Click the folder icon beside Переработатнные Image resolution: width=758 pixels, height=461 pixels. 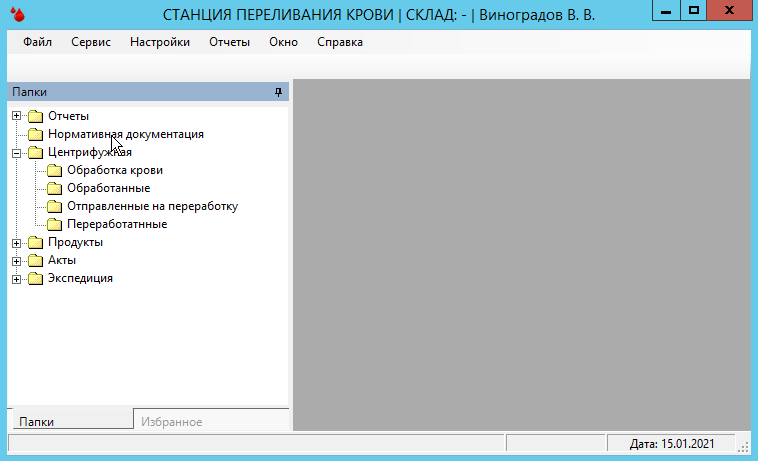[55, 224]
